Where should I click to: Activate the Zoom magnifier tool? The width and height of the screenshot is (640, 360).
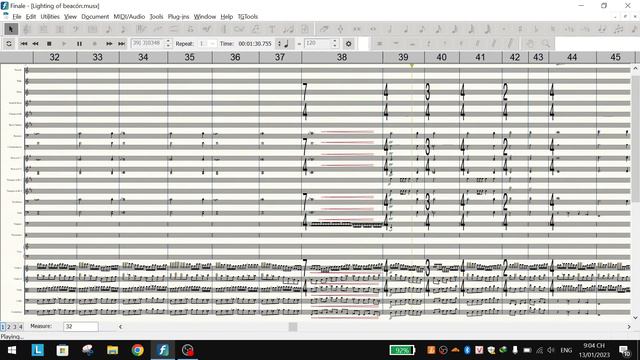click(x=546, y=43)
